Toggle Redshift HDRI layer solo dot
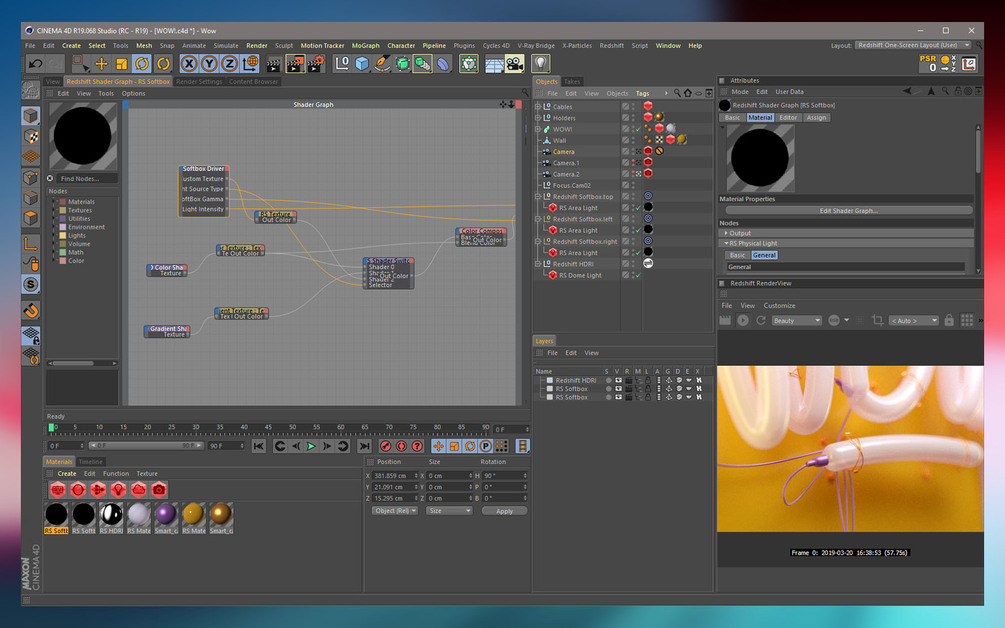 (608, 380)
